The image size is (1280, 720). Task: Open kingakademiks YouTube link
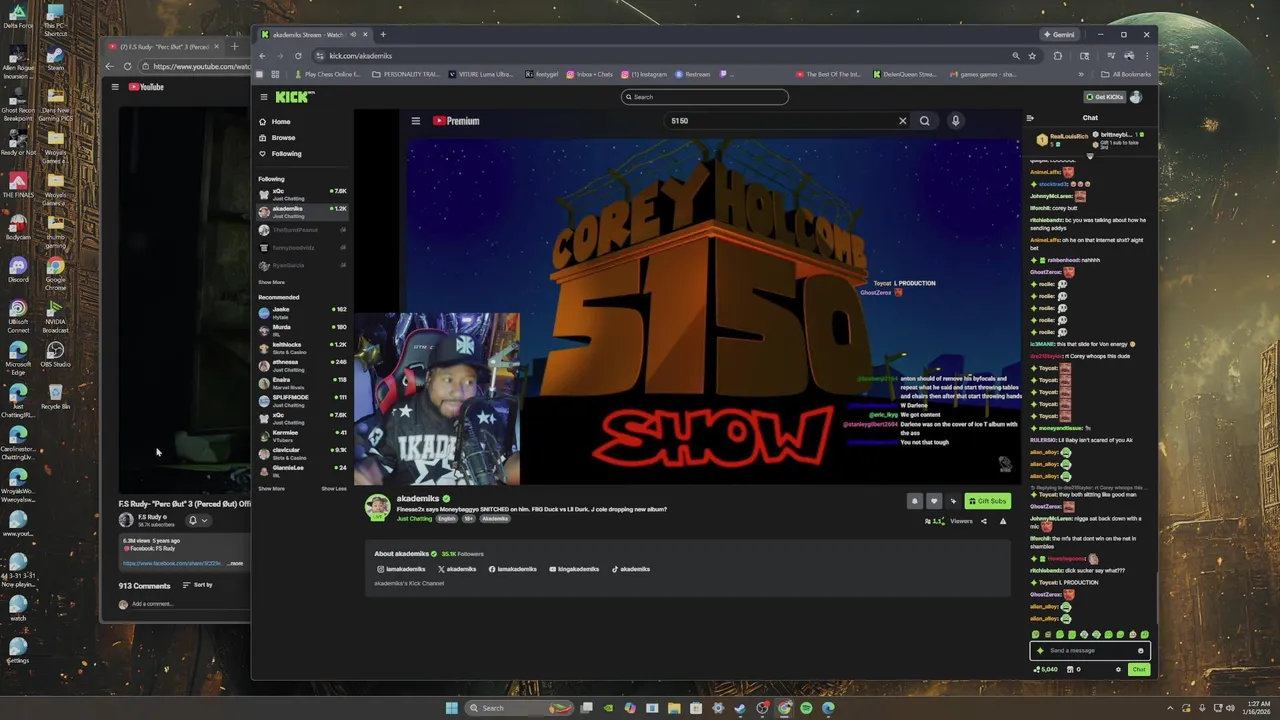pyautogui.click(x=574, y=569)
